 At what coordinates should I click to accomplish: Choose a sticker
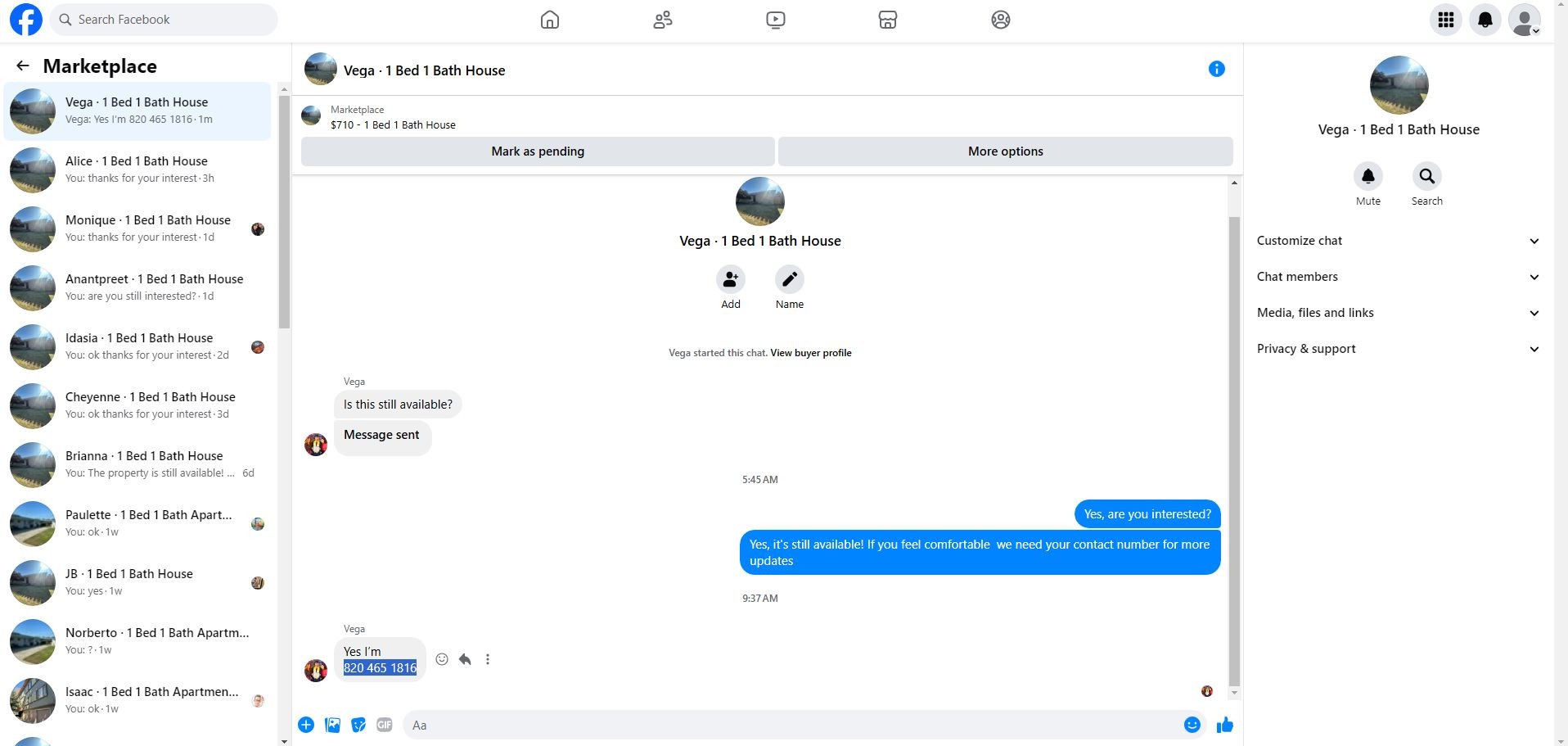[358, 725]
